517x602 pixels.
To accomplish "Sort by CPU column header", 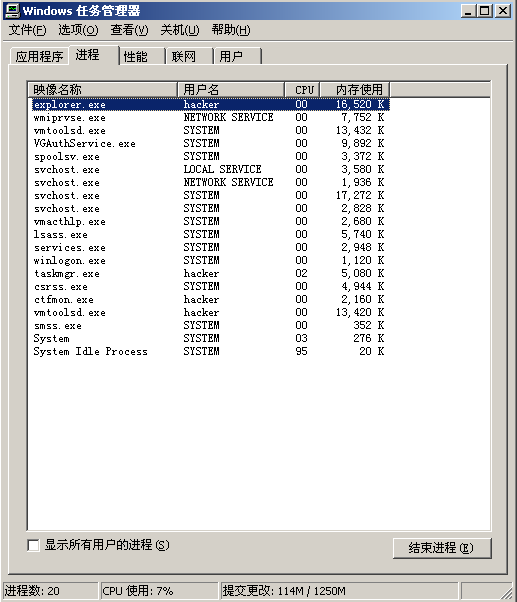I will [x=302, y=89].
